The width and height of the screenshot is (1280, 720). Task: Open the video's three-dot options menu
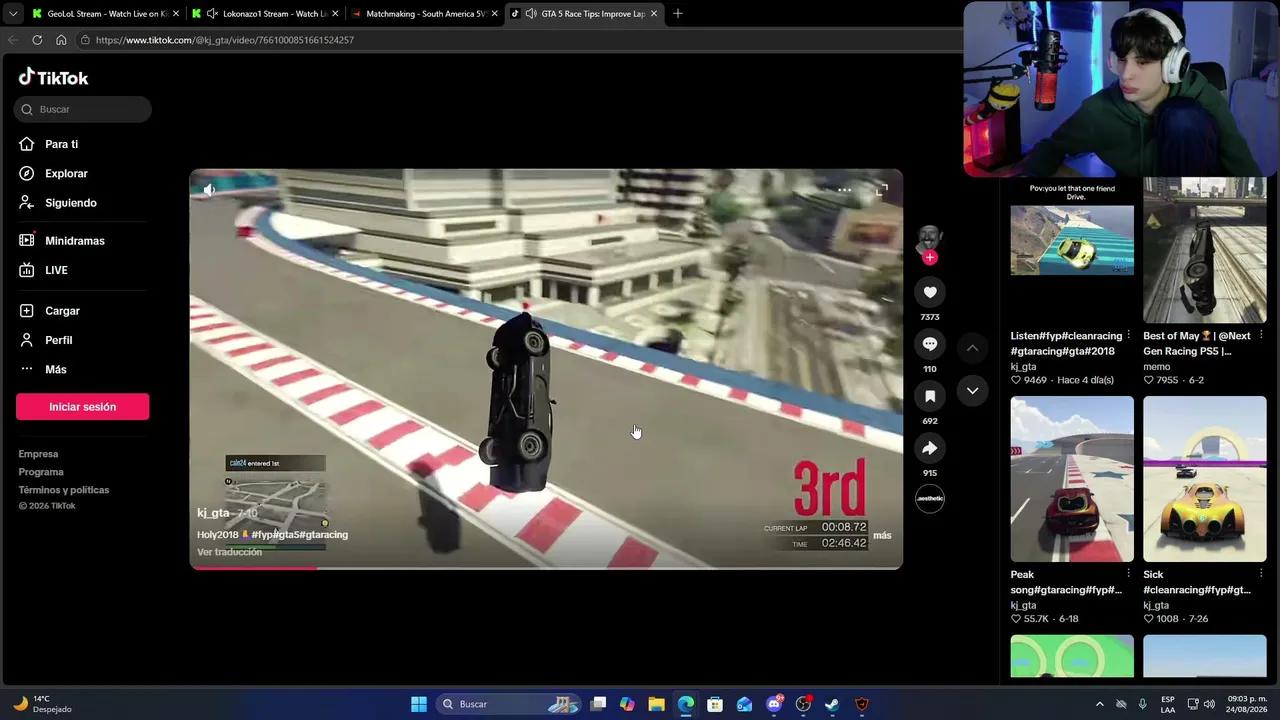click(845, 190)
